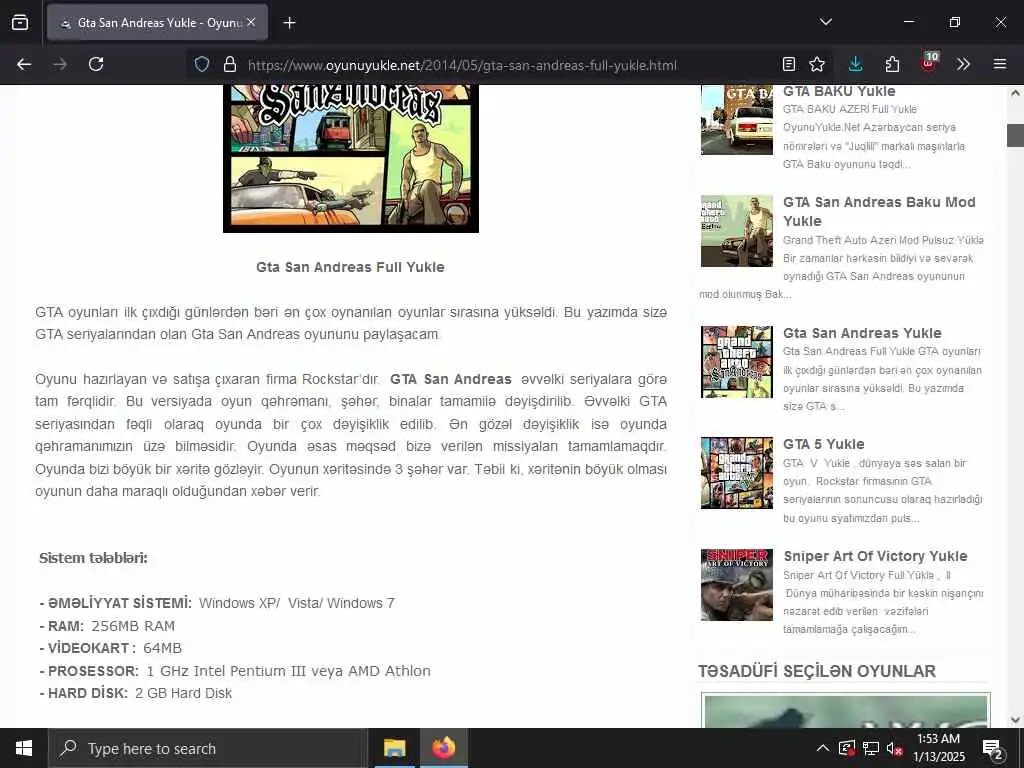Click scrollbar up arrow

[1015, 93]
